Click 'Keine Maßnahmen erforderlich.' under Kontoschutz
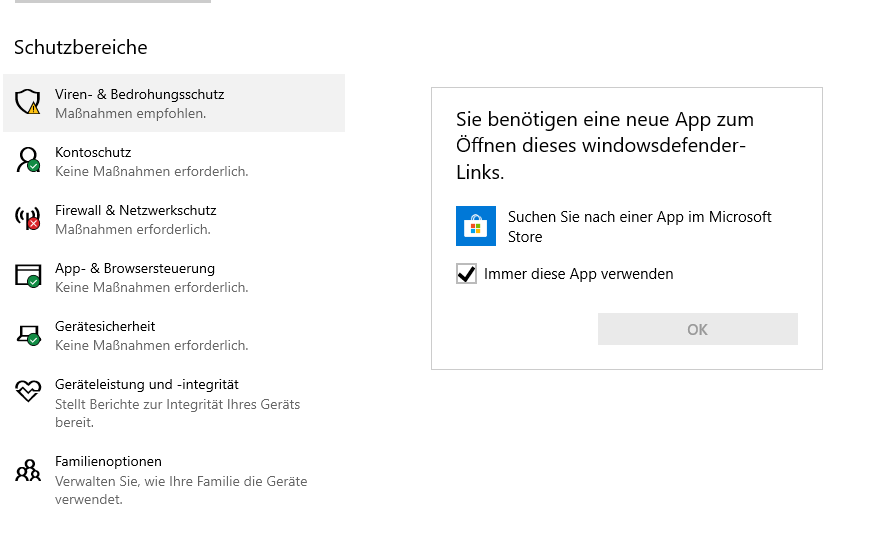 pos(152,171)
